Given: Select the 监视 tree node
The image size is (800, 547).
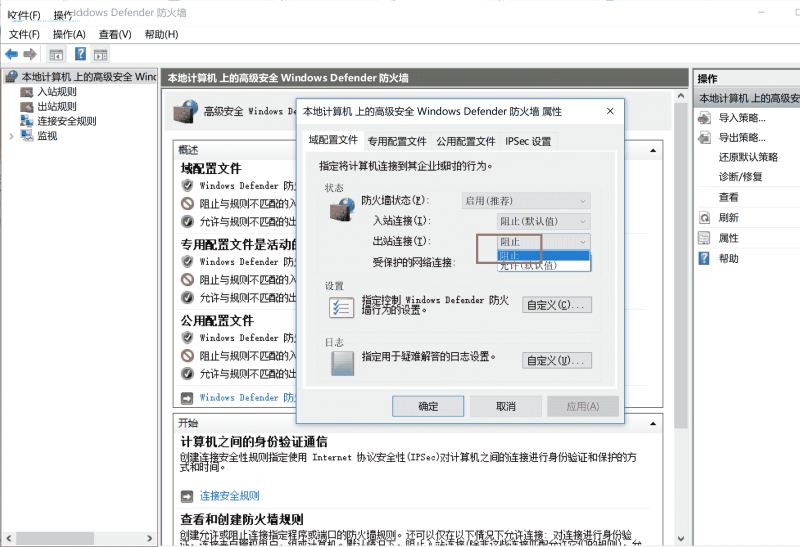Looking at the screenshot, I should click(x=47, y=136).
